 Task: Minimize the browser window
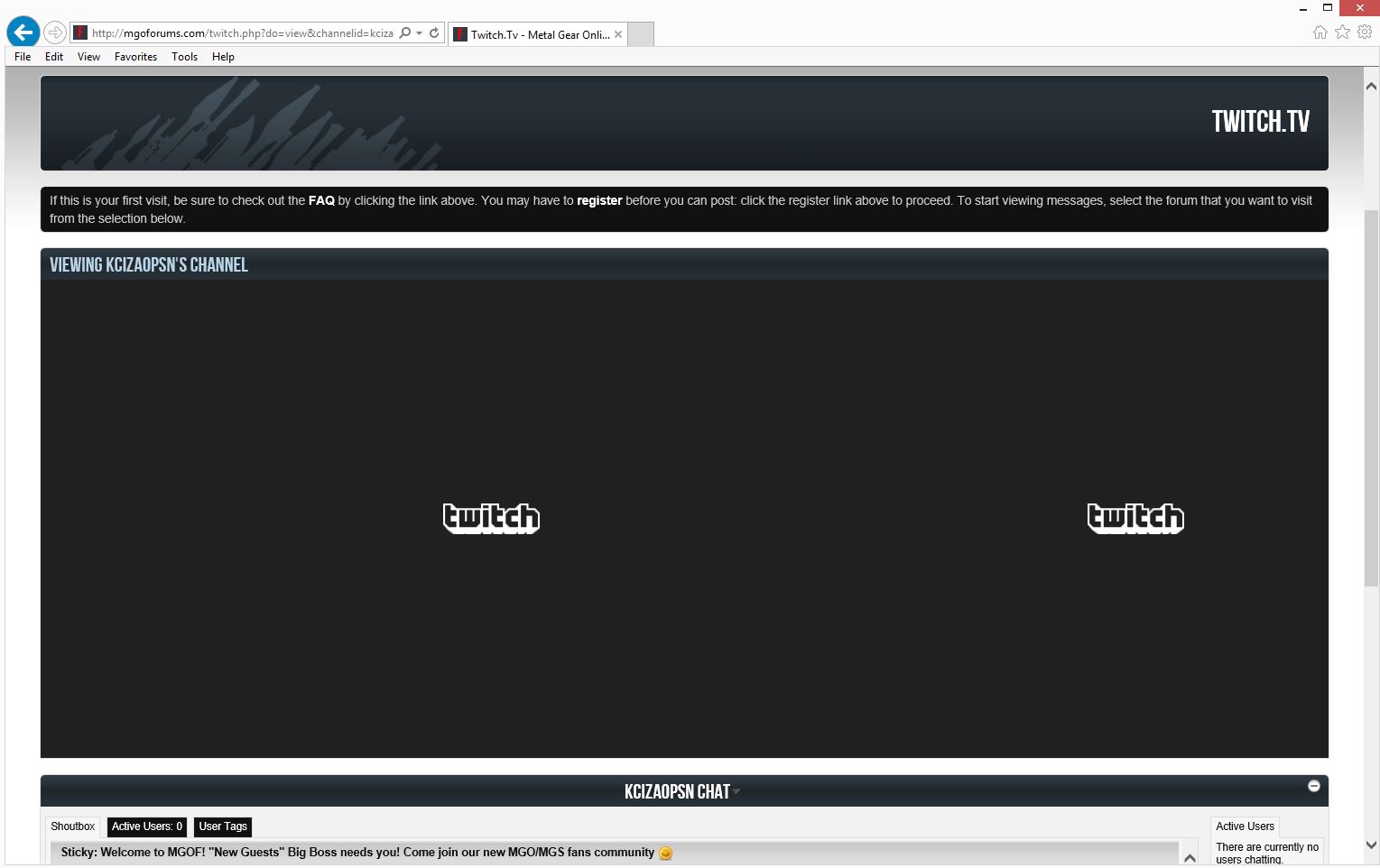click(x=1303, y=8)
